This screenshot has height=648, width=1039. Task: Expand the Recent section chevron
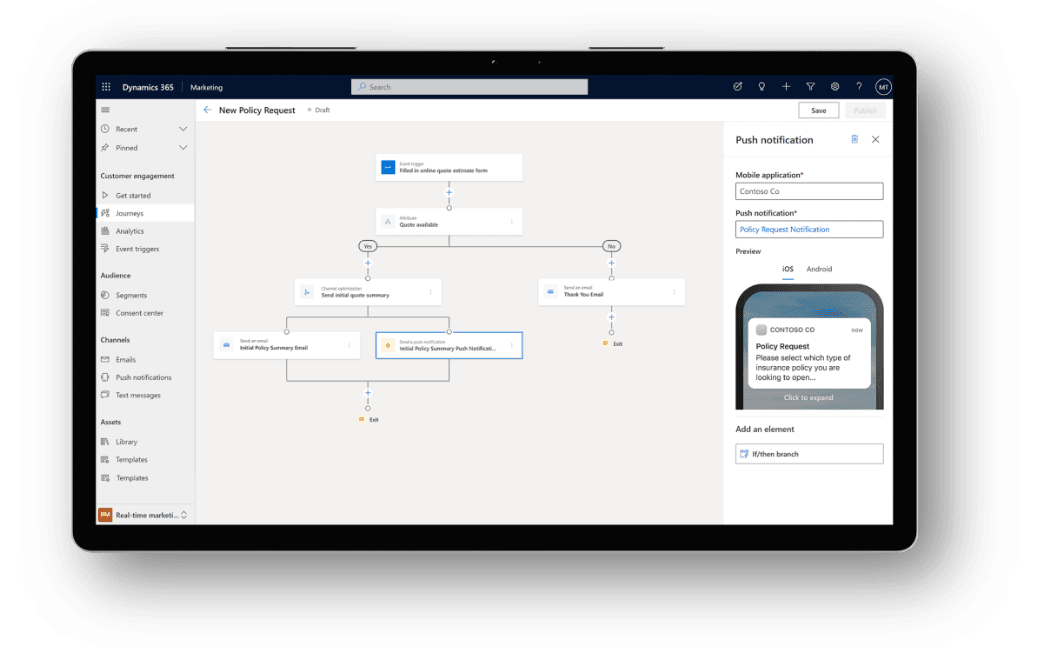coord(183,129)
